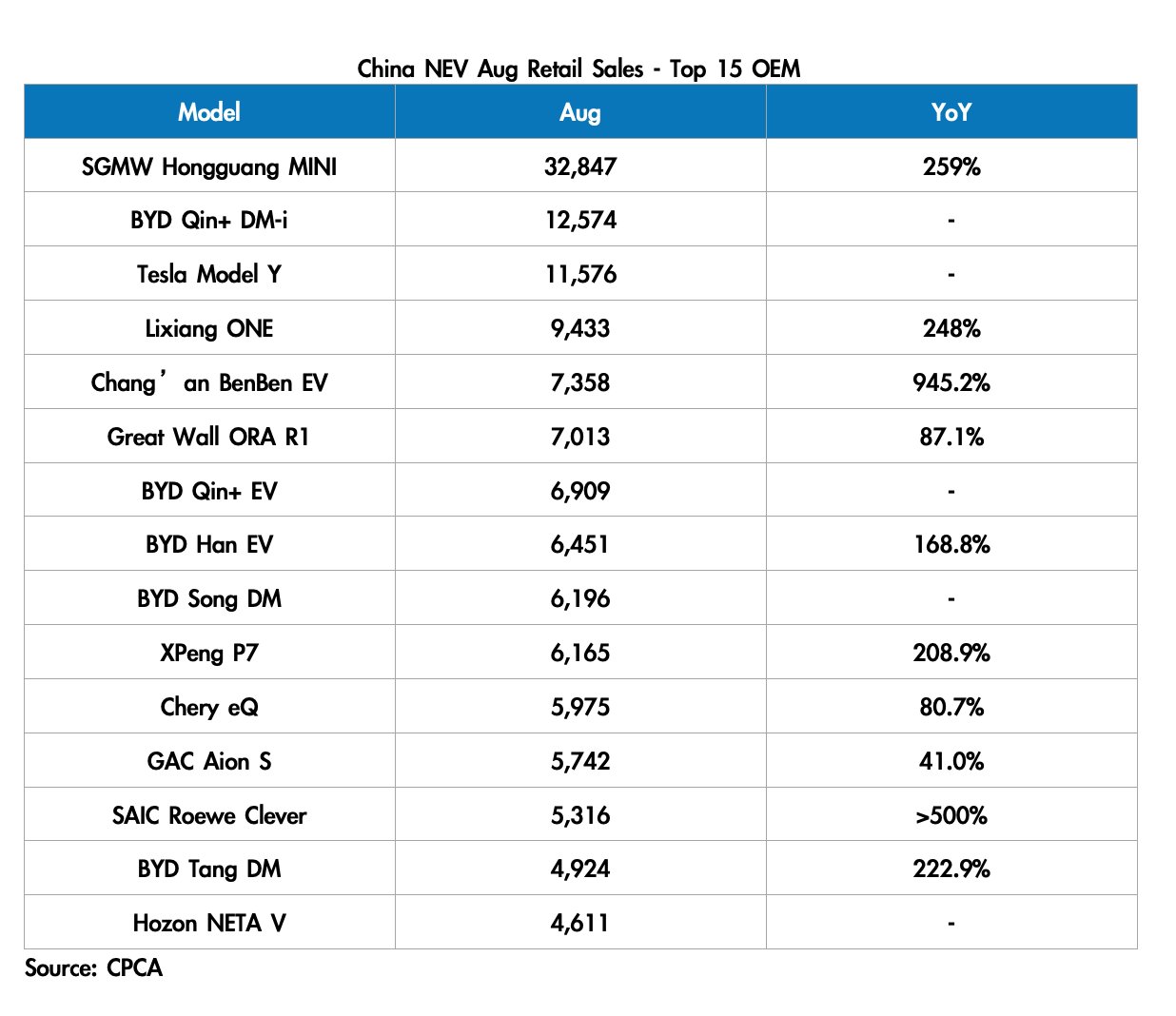Screen dimensions: 1176x1016
Task: Click the YoY column header
Action: pos(951,112)
